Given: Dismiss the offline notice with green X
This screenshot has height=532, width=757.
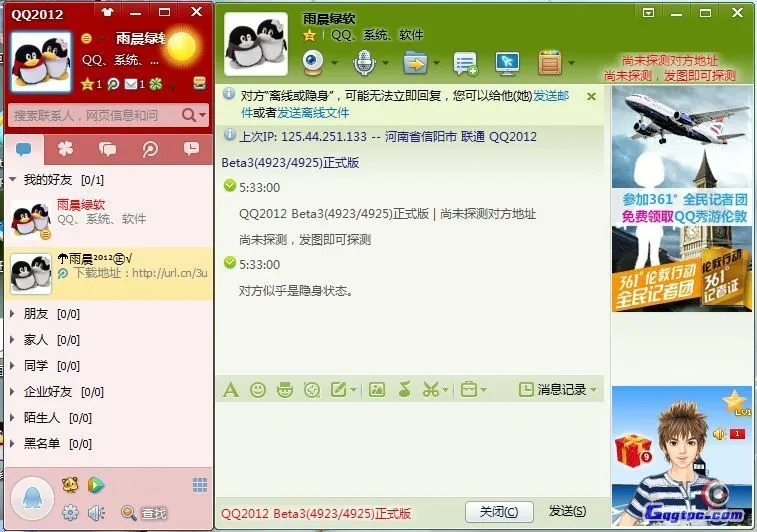Looking at the screenshot, I should point(591,97).
